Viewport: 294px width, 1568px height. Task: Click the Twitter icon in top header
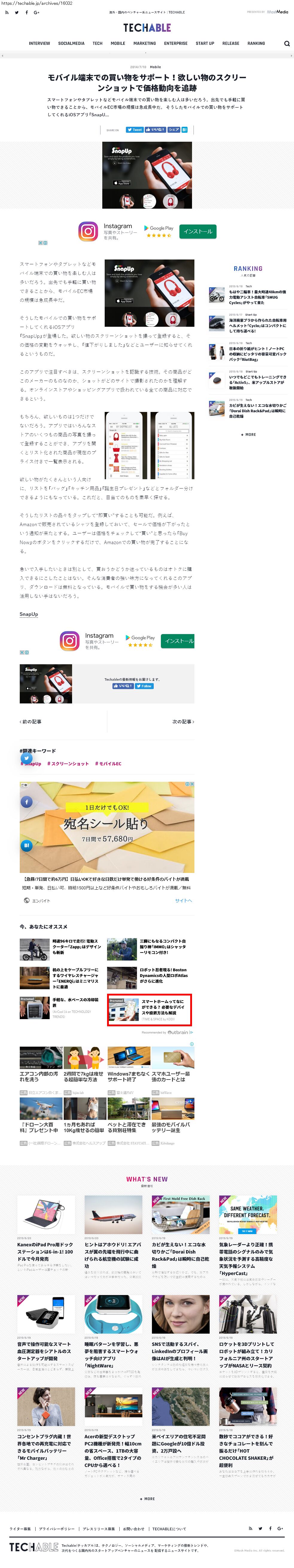point(16,12)
